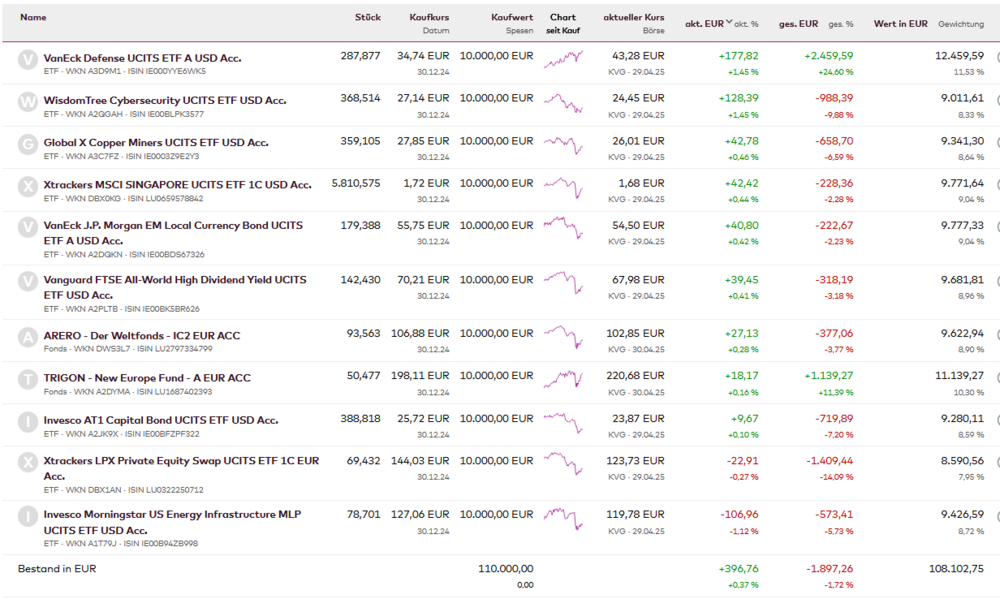Open sparkline chart of VanEck Defense ETF
1000x599 pixels.
tap(563, 62)
